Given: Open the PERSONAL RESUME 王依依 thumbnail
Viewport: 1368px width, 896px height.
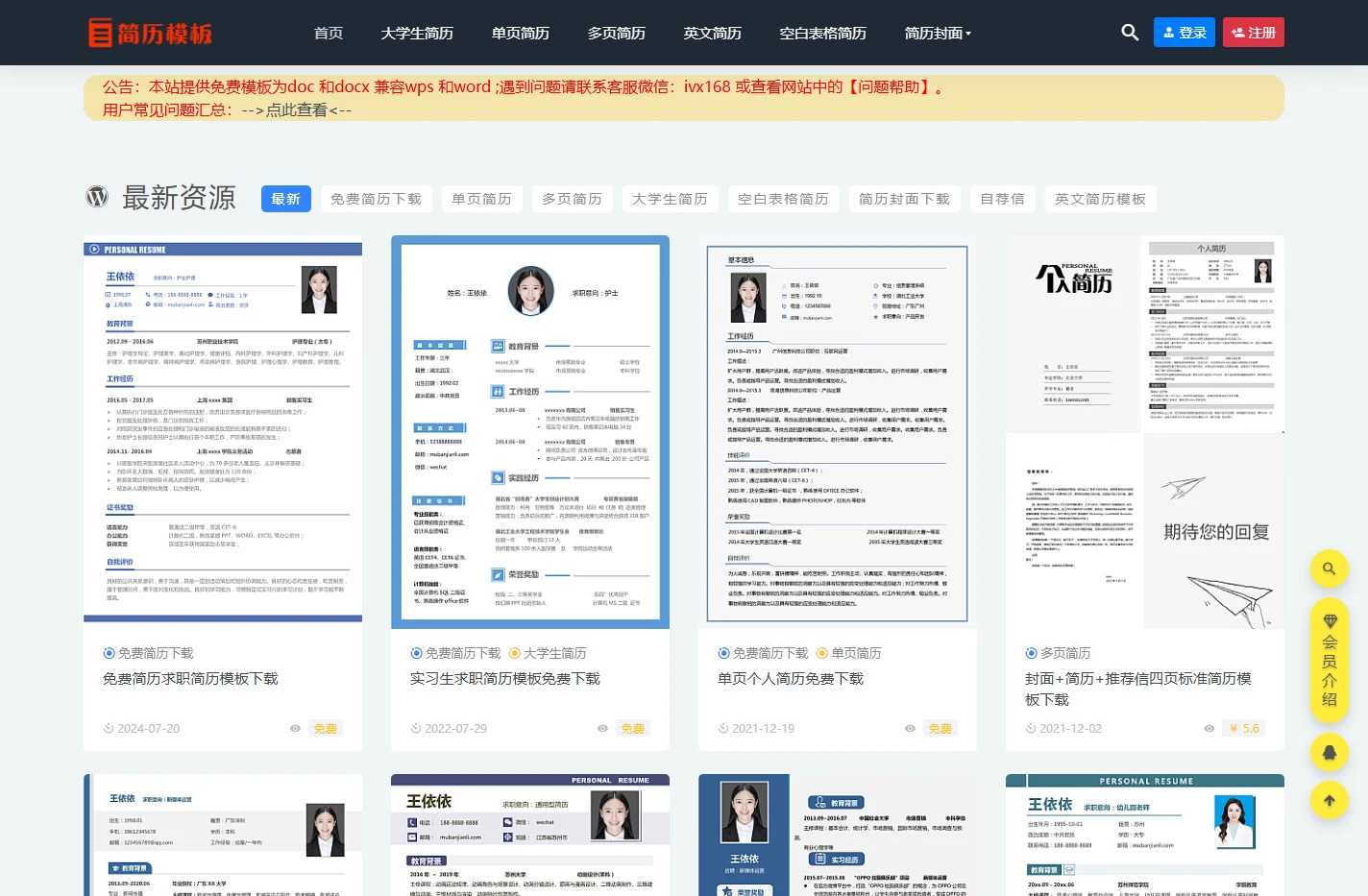Looking at the screenshot, I should [223, 432].
